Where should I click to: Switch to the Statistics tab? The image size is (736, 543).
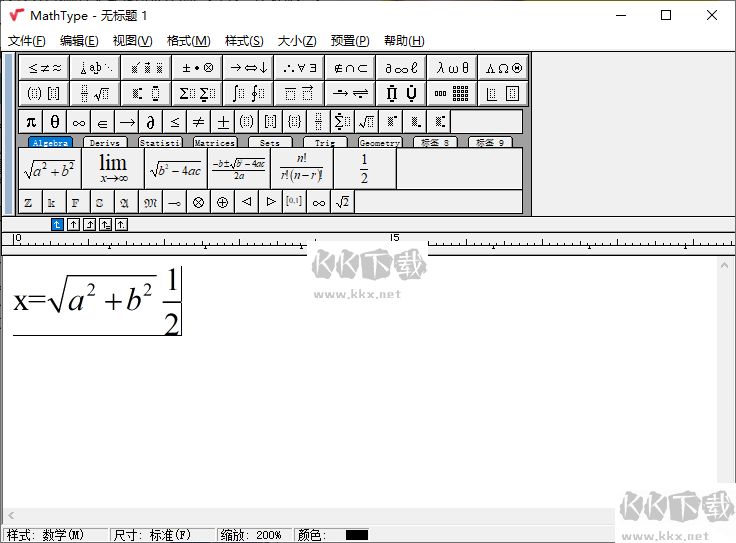pyautogui.click(x=160, y=143)
